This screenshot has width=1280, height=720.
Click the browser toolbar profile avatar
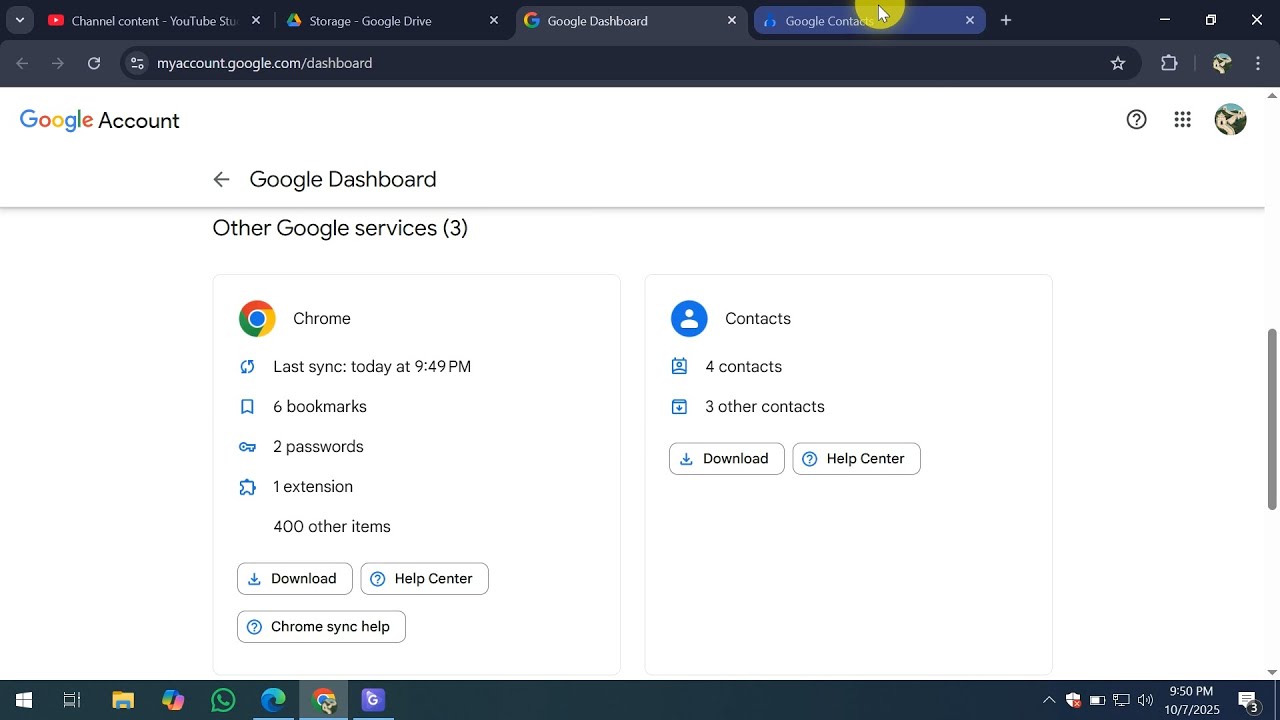pos(1221,63)
